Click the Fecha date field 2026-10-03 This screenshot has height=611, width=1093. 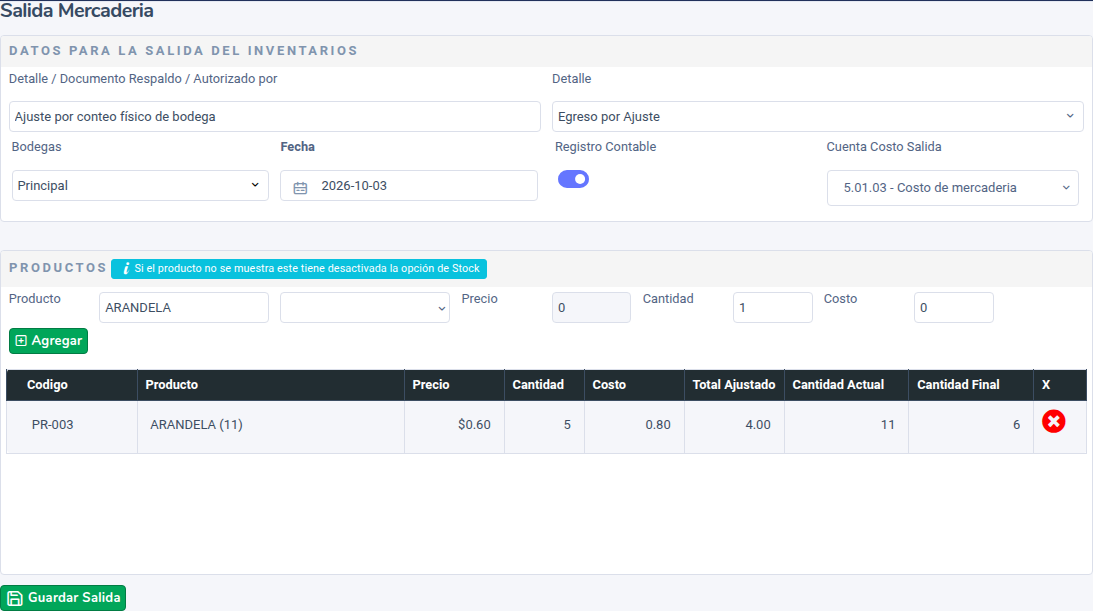coord(408,185)
